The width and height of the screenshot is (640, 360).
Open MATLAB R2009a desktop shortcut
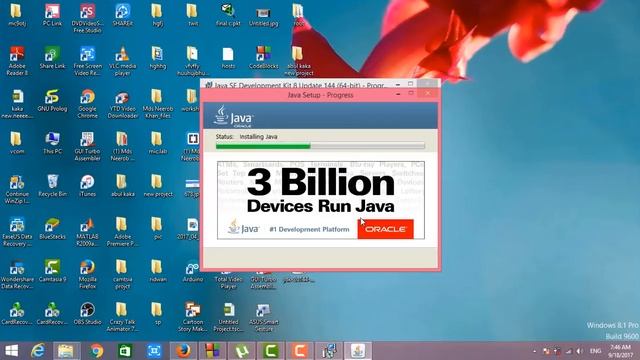click(x=87, y=232)
